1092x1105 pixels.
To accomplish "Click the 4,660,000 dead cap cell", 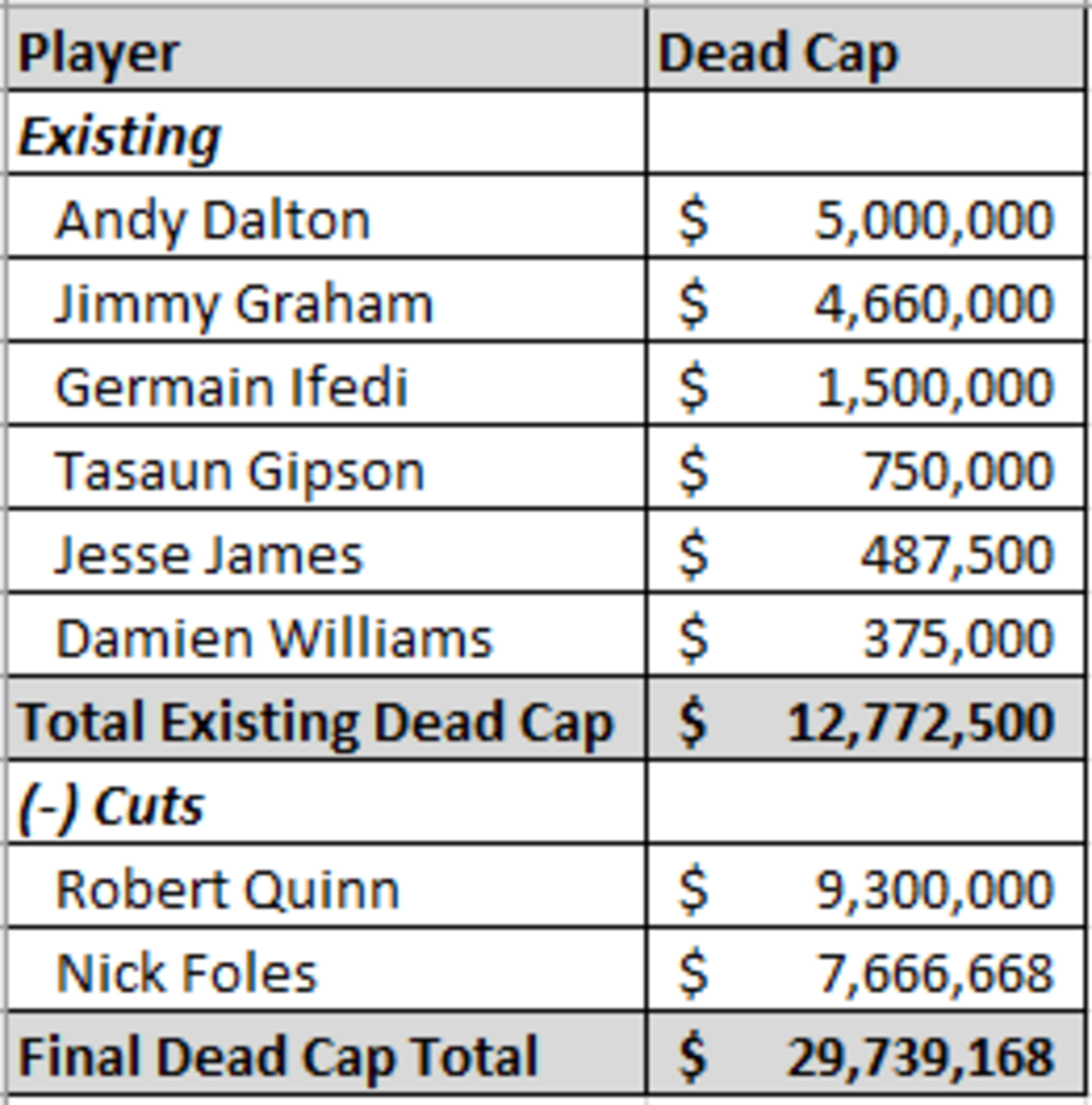I will [x=865, y=301].
